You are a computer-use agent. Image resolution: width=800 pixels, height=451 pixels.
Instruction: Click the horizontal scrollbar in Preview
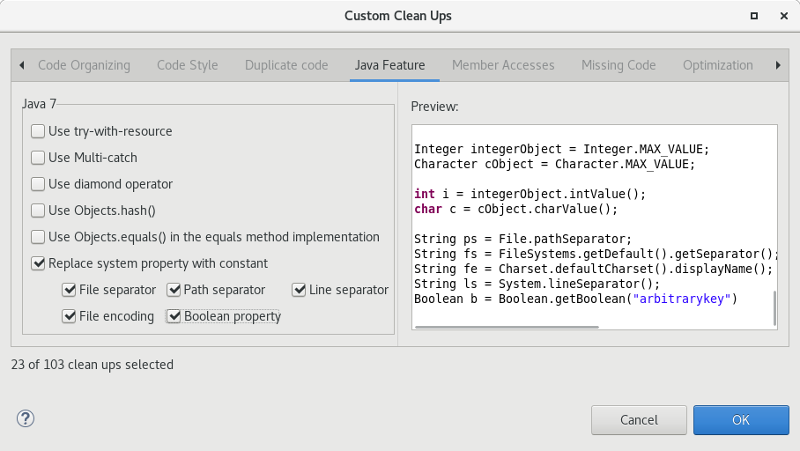pos(507,327)
